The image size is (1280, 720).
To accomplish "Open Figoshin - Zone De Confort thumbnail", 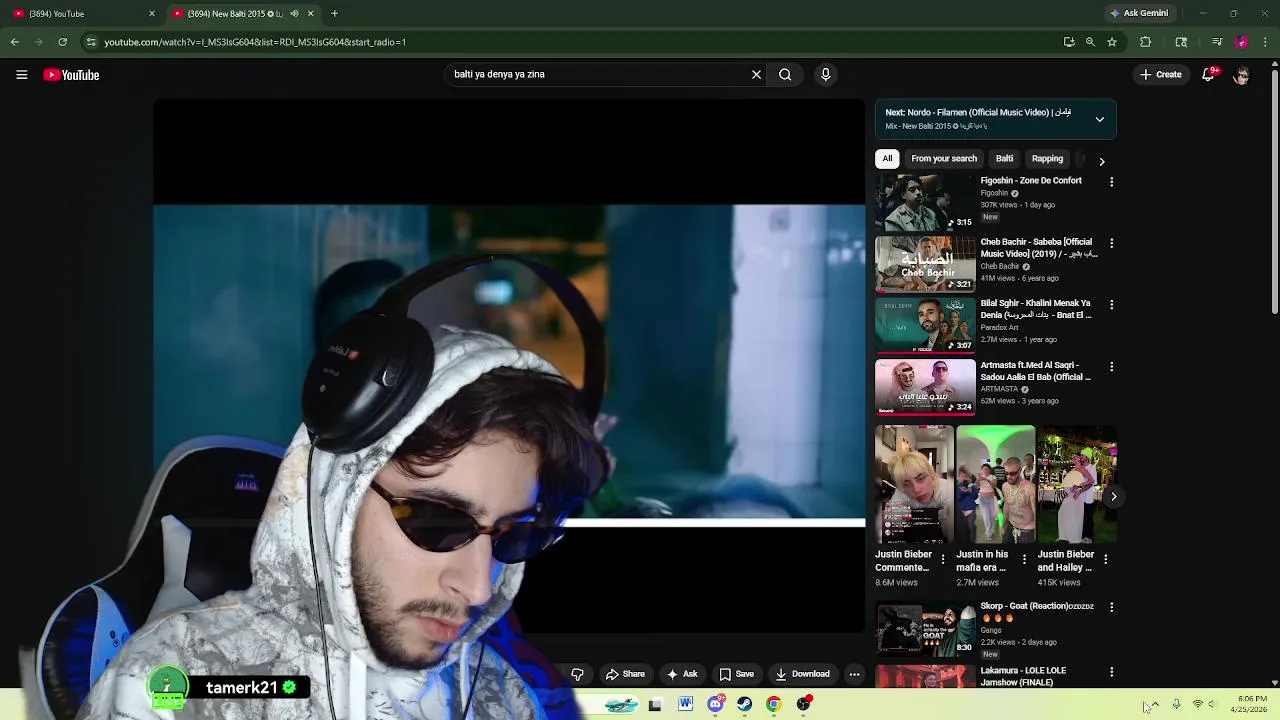I will (925, 202).
